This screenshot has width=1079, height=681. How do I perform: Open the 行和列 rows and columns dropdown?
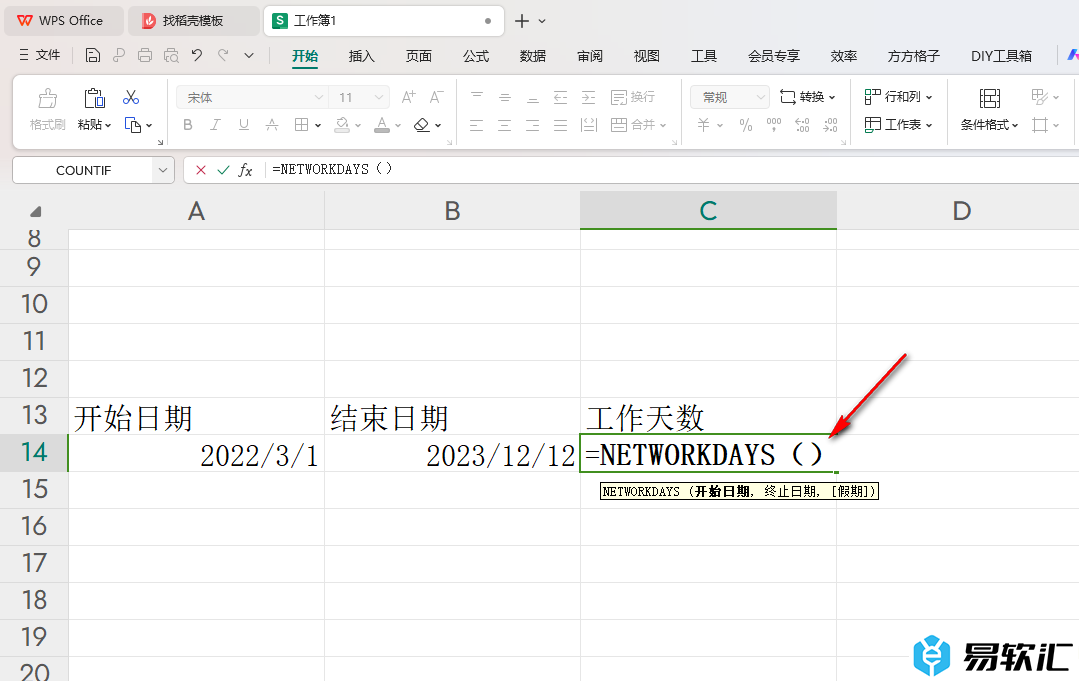[899, 96]
